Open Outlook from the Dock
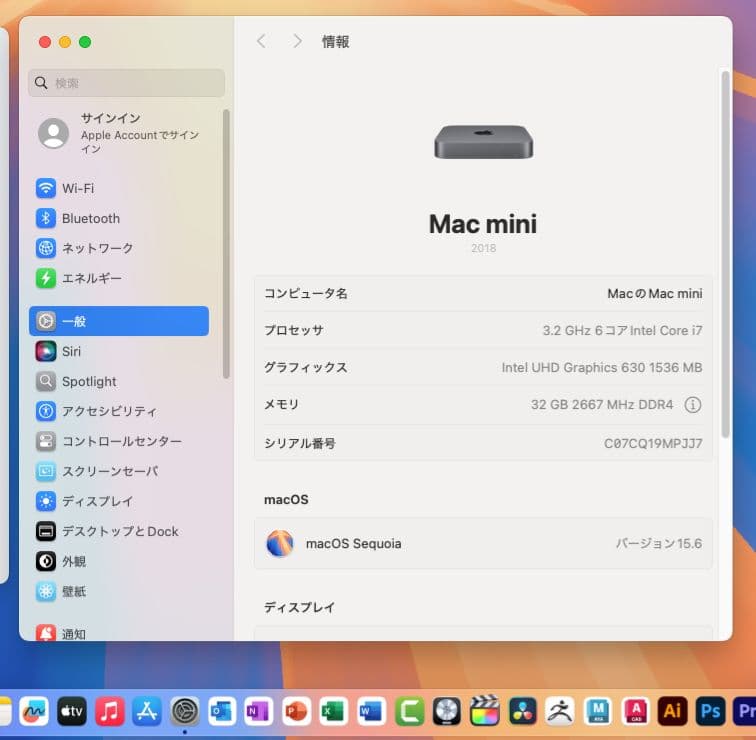756x740 pixels. [222, 711]
